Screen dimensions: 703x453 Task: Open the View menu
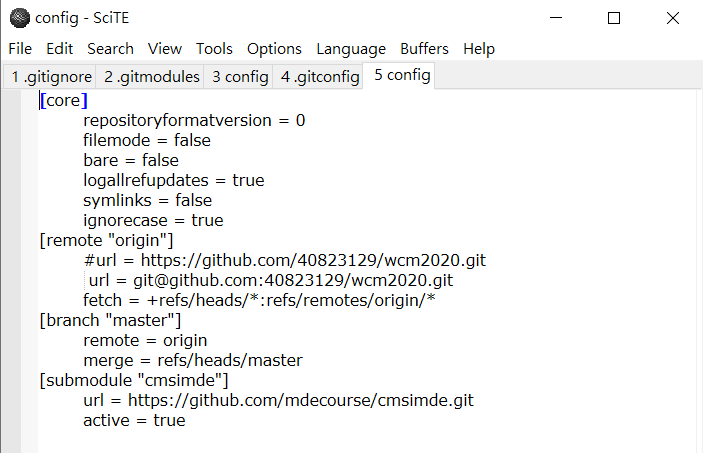pos(165,48)
